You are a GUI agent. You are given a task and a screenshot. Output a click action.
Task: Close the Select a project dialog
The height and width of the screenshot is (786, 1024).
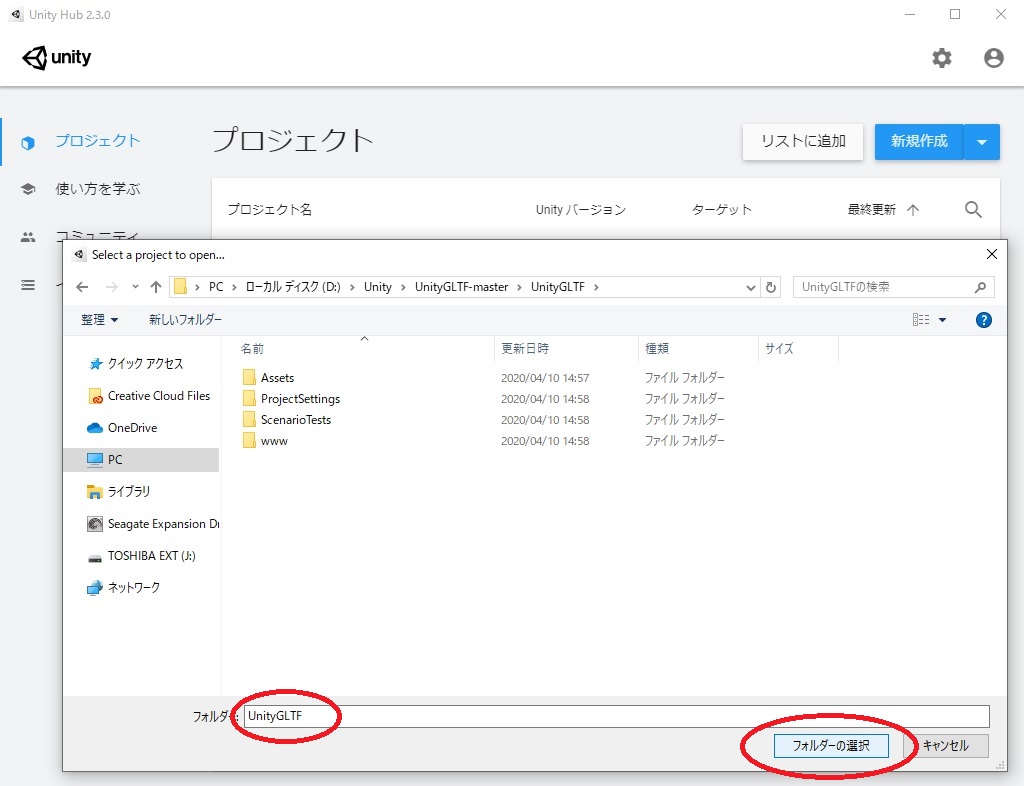(x=991, y=255)
